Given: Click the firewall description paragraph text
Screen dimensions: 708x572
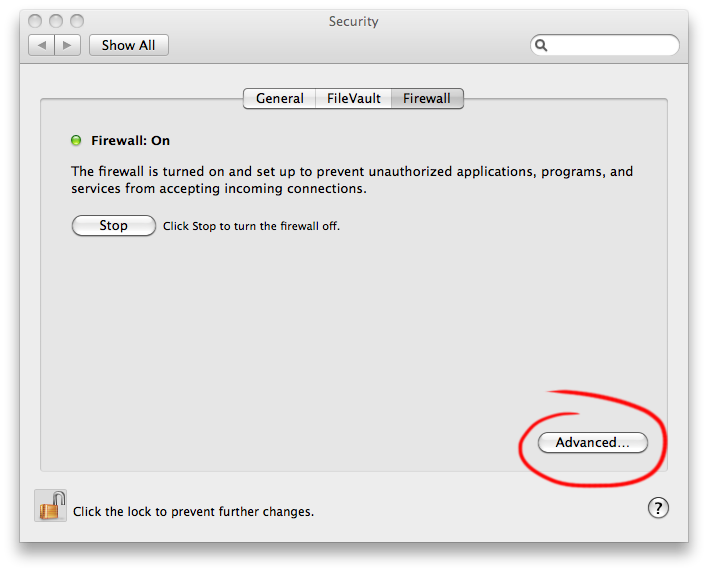Looking at the screenshot, I should pyautogui.click(x=352, y=180).
